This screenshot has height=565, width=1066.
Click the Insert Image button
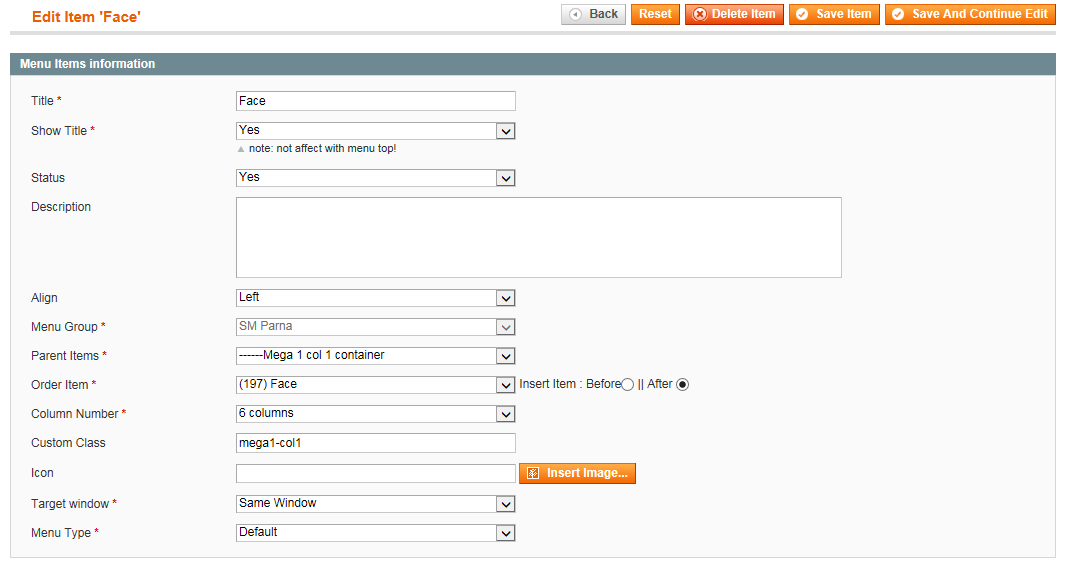point(577,473)
